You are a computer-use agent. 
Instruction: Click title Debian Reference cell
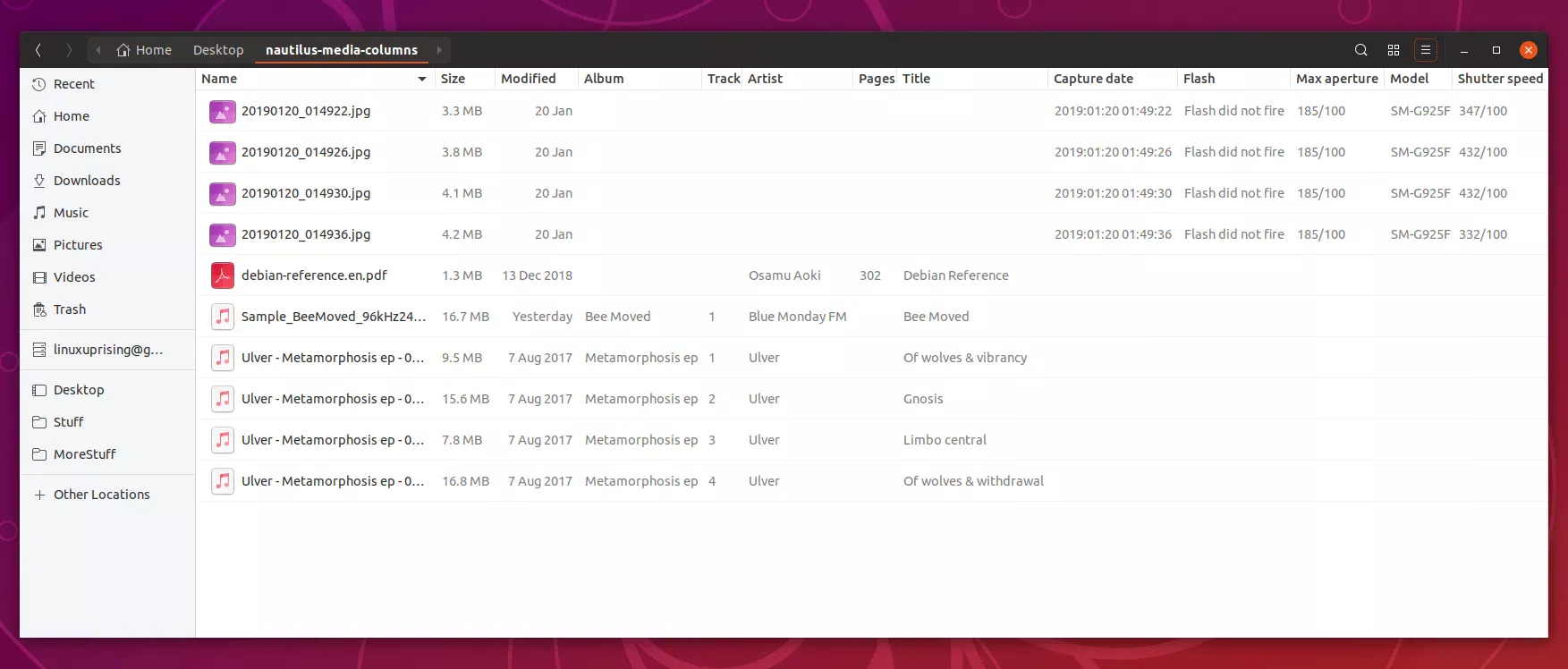click(956, 275)
